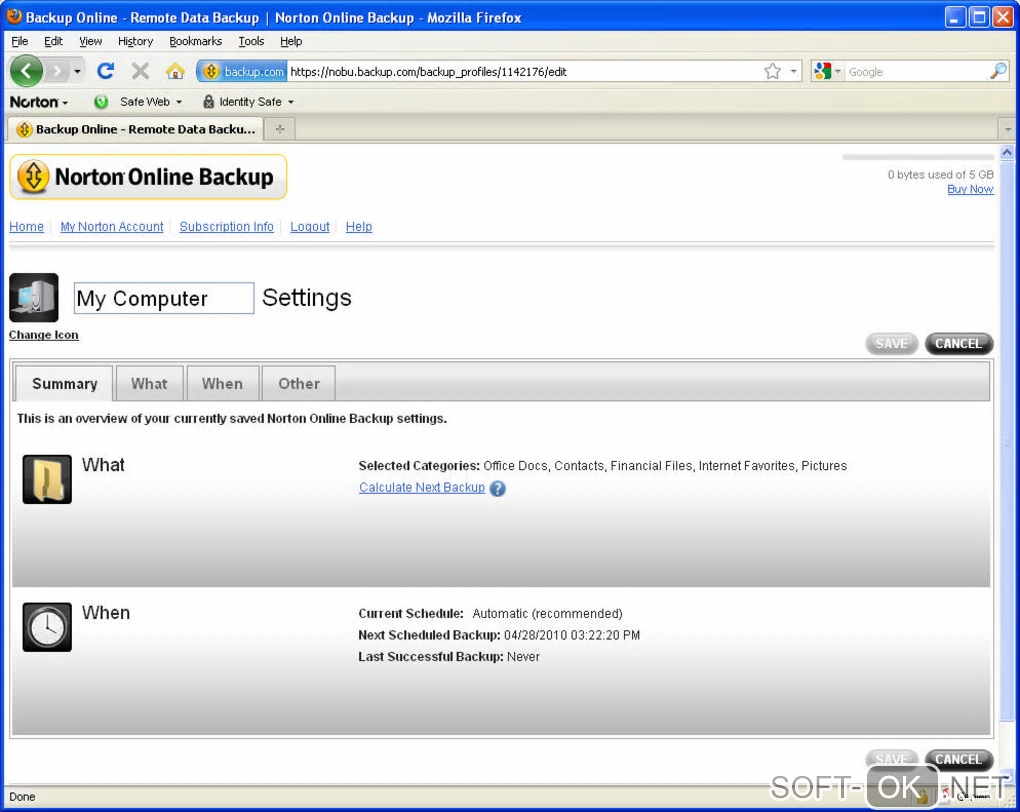Screen dimensions: 1020x812
Task: Open the History menu
Action: pos(135,41)
